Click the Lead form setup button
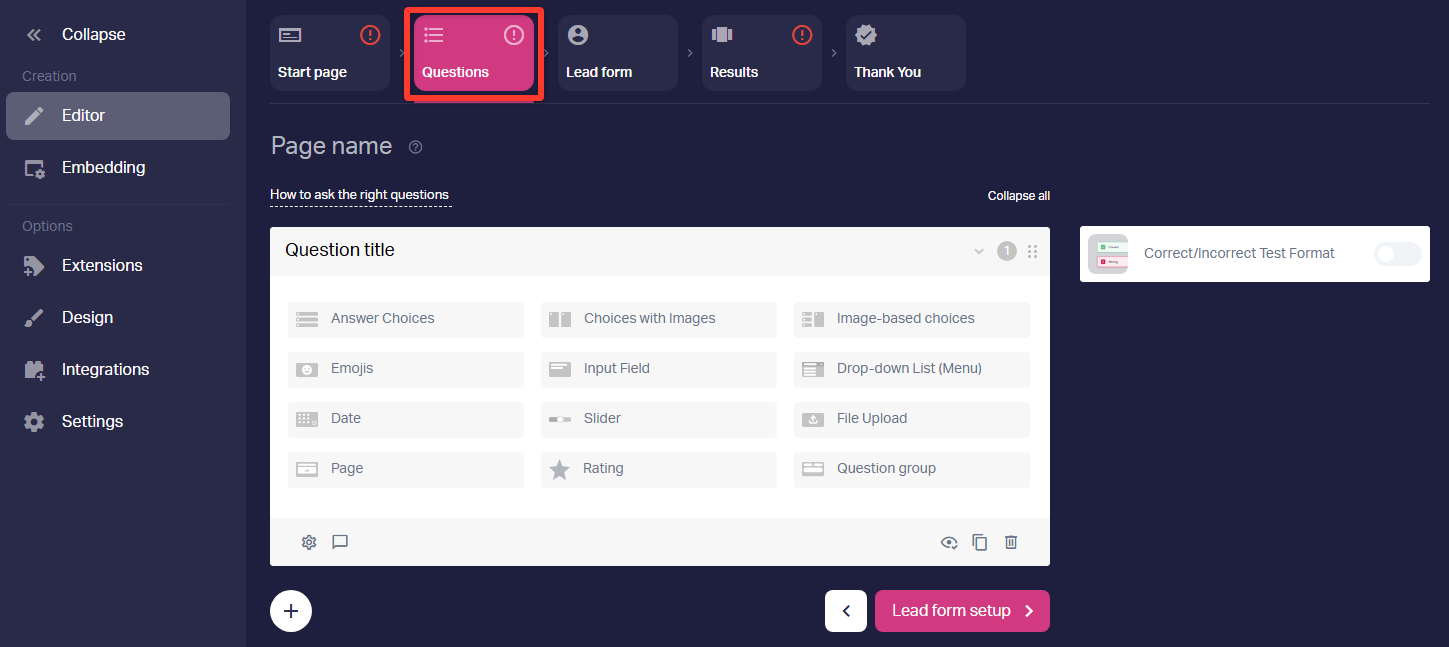 [x=962, y=611]
